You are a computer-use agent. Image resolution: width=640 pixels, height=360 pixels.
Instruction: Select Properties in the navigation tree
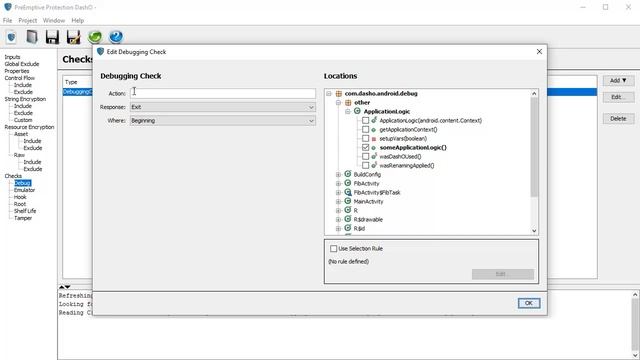tap(17, 71)
